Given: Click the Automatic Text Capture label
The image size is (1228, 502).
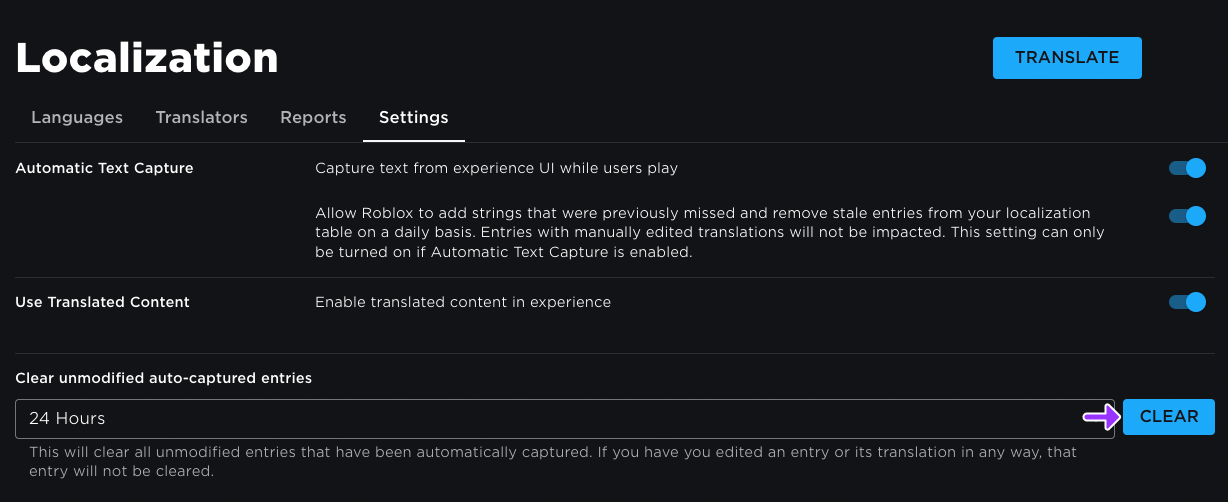Looking at the screenshot, I should point(104,168).
